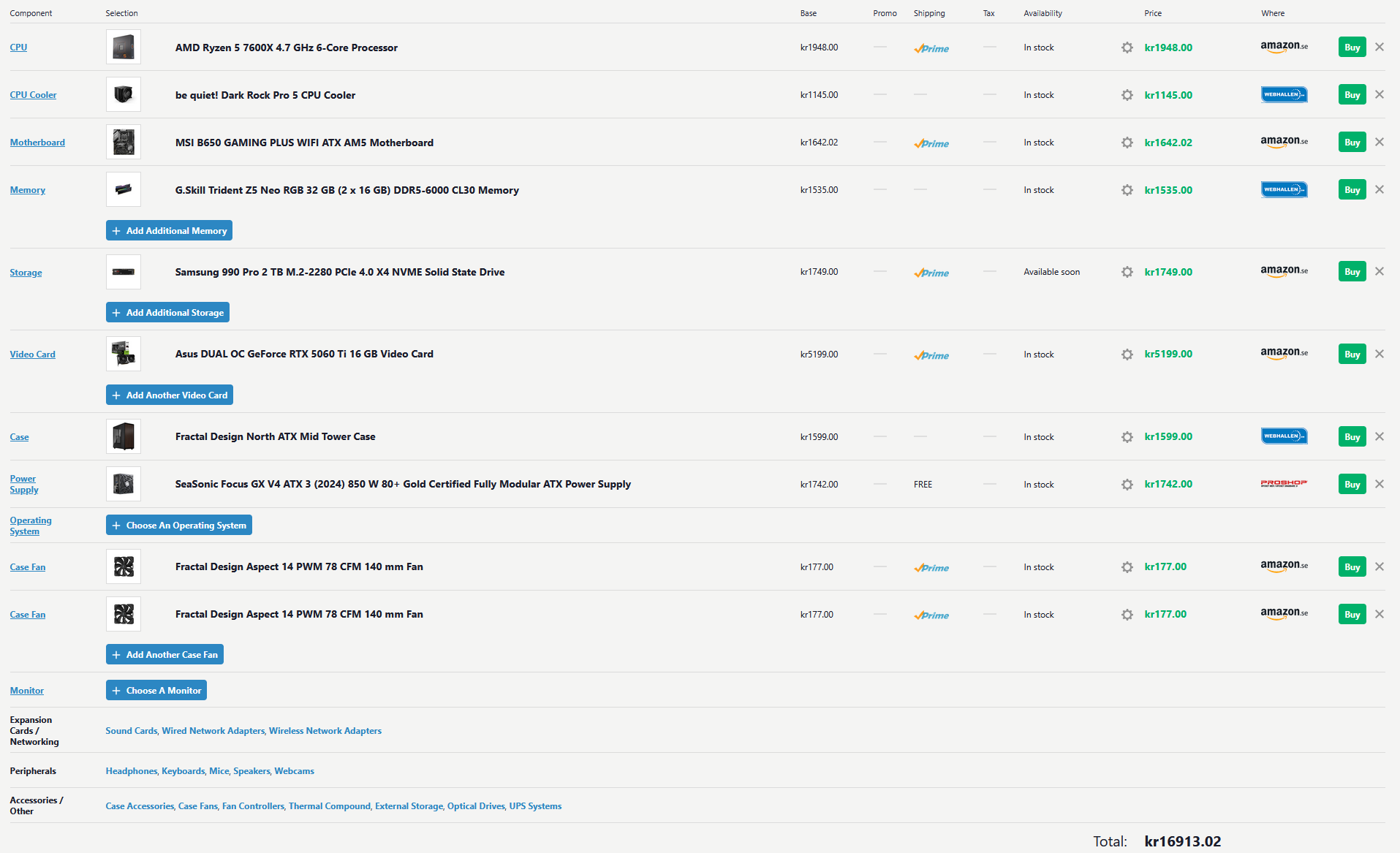Browse Webcams under Peripherals

[295, 771]
